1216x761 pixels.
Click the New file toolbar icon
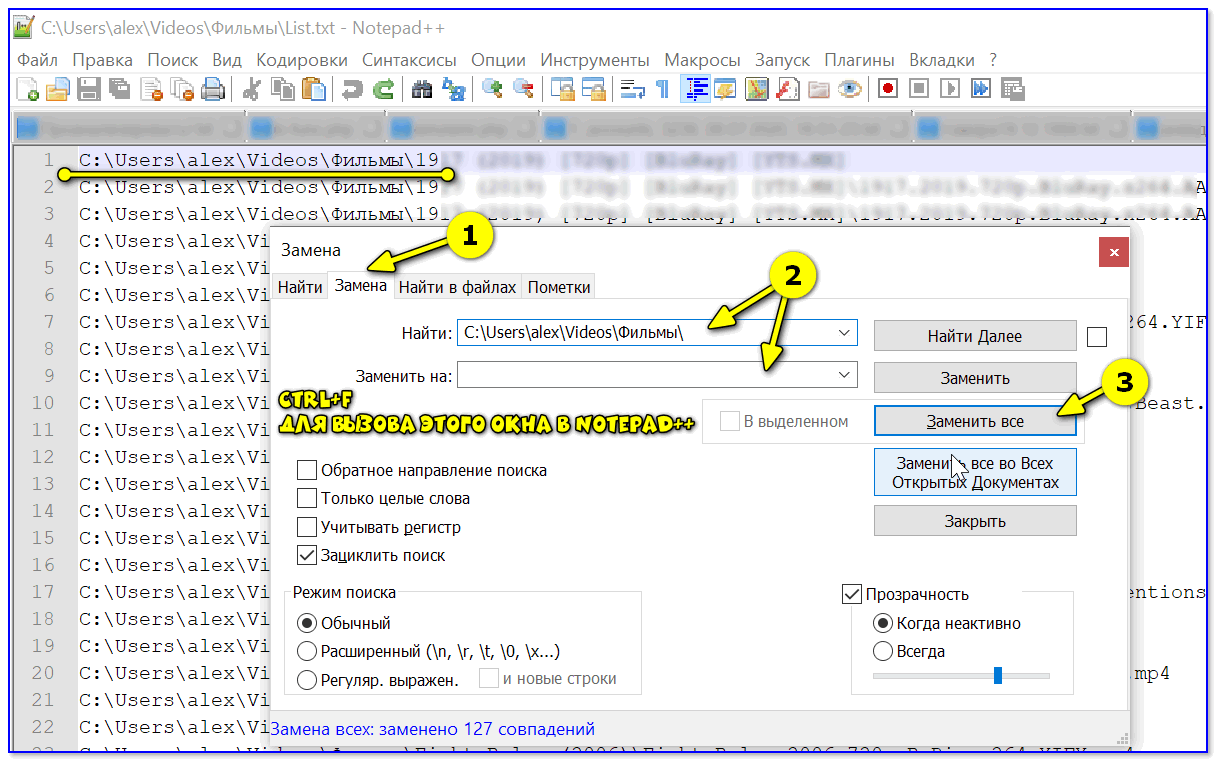[x=28, y=90]
